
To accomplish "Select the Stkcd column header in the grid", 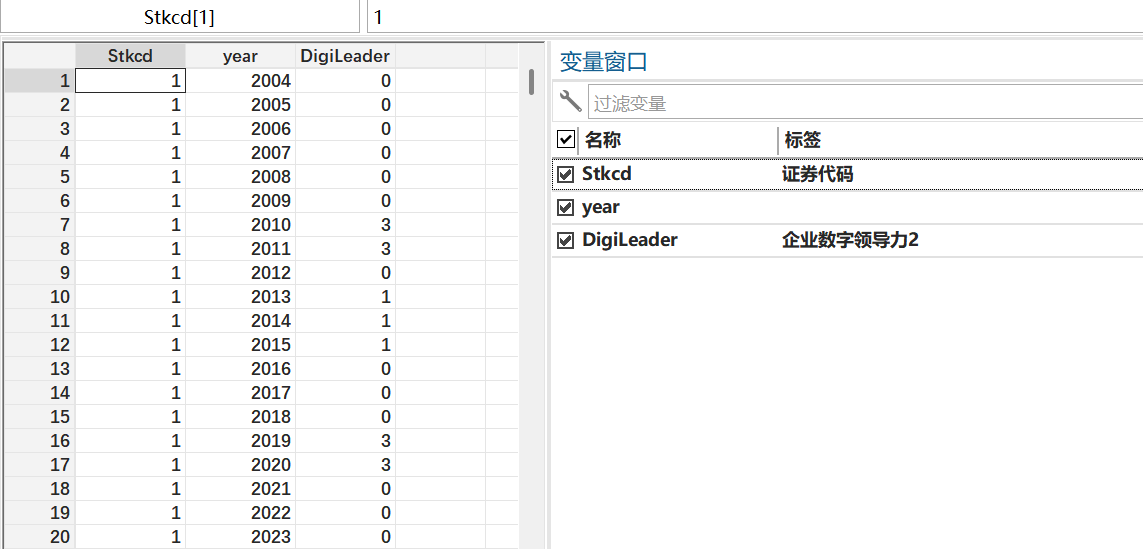I will [x=130, y=56].
